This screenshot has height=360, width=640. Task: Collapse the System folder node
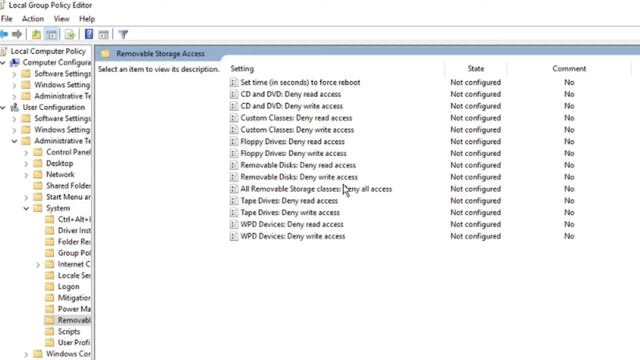click(x=26, y=209)
